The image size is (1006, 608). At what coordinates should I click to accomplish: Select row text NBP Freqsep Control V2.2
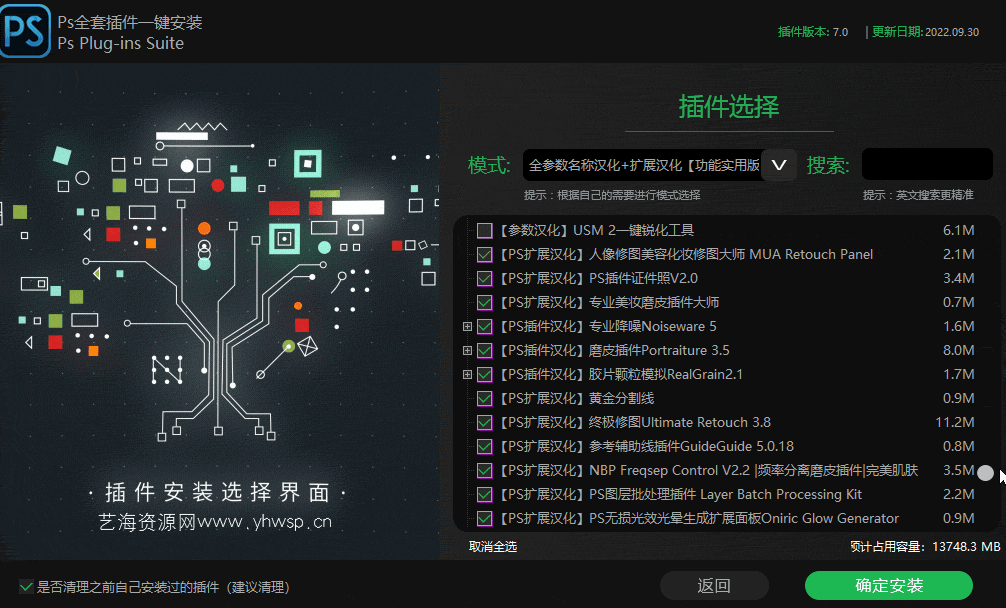(x=709, y=471)
